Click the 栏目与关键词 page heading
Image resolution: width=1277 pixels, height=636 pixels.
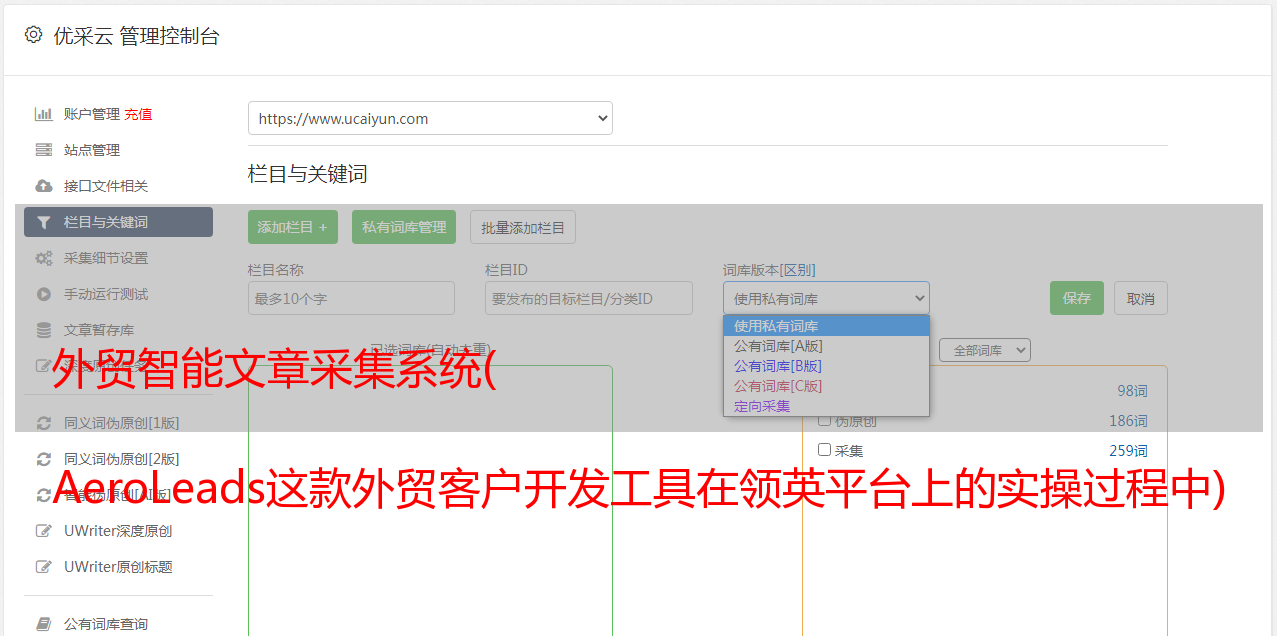tap(308, 174)
